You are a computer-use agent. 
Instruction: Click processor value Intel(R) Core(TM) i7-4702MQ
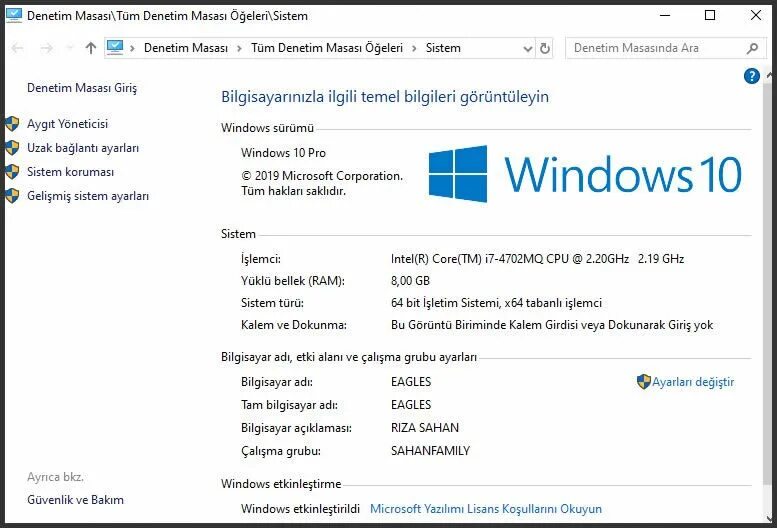click(537, 259)
